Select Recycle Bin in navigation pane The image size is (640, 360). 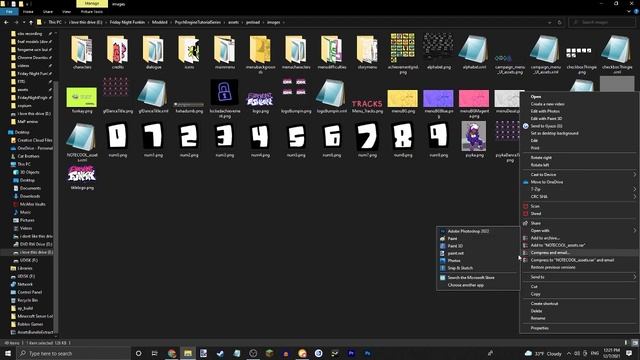27,300
